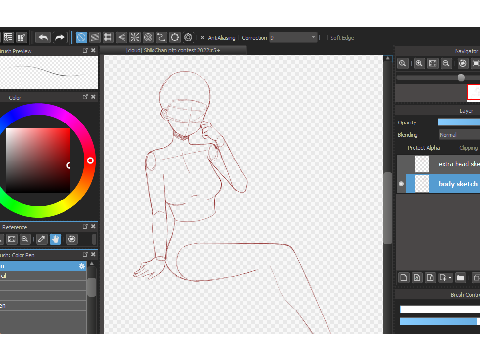Click the body sketch layer thumbnail
Image resolution: width=480 pixels, height=360 pixels.
(x=422, y=184)
